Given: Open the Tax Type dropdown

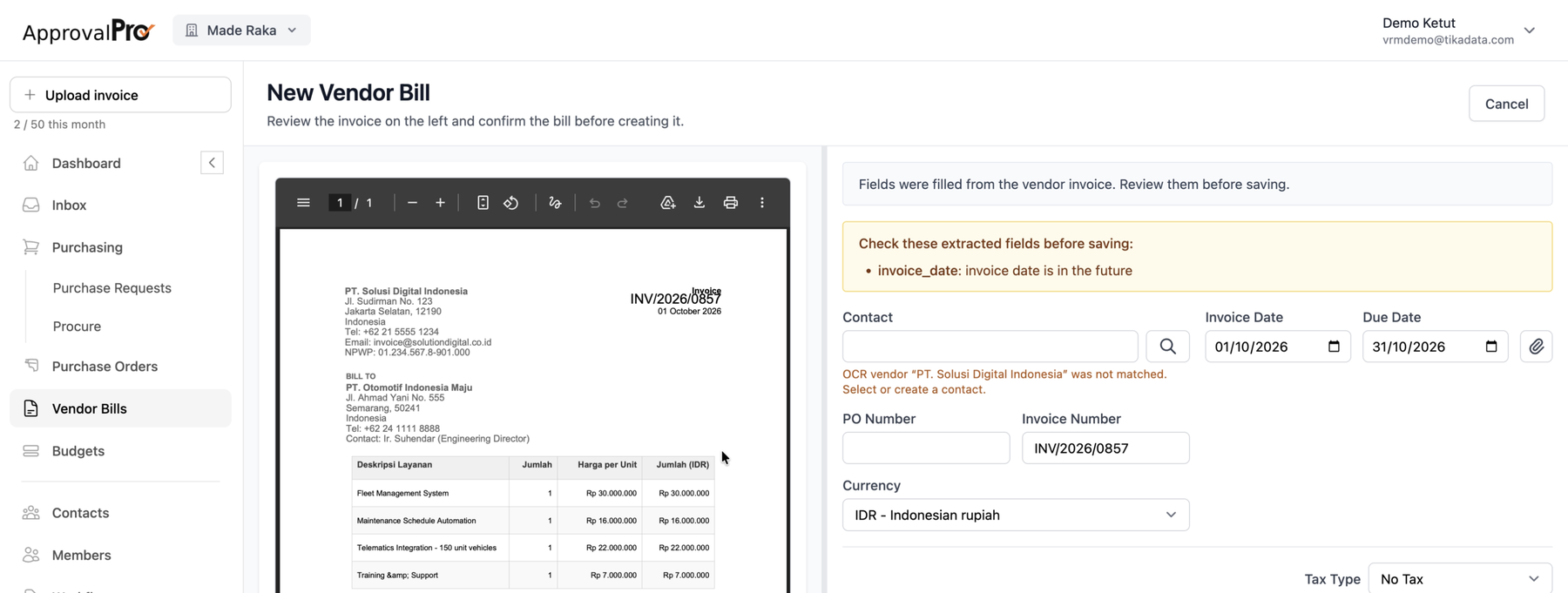Looking at the screenshot, I should [x=1460, y=579].
